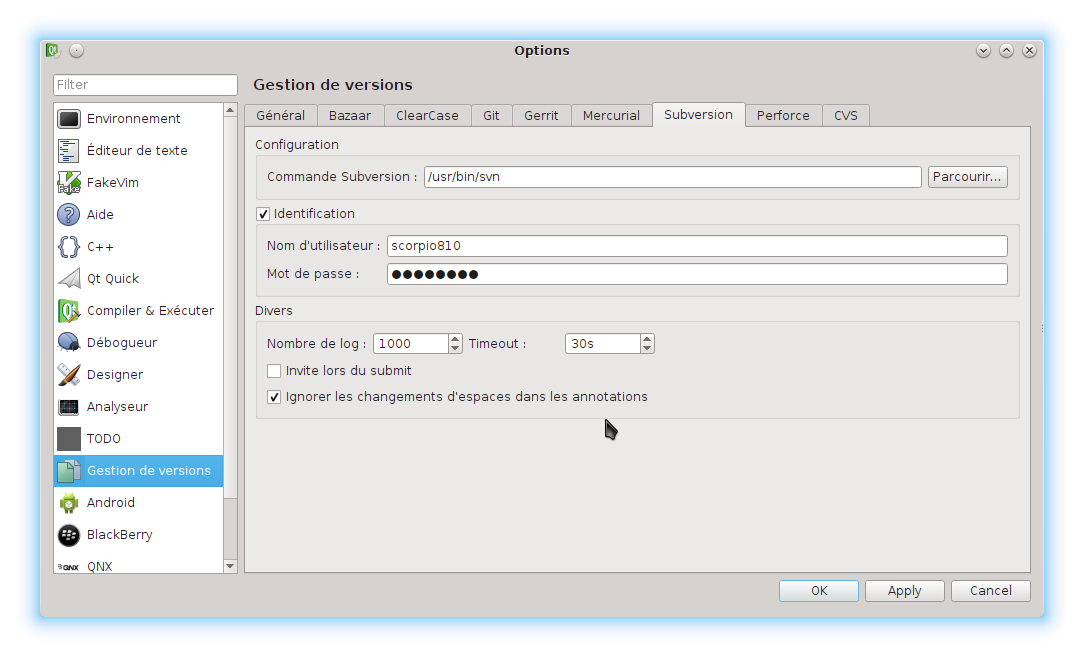
Task: Confirm with the OK button
Action: tap(819, 591)
